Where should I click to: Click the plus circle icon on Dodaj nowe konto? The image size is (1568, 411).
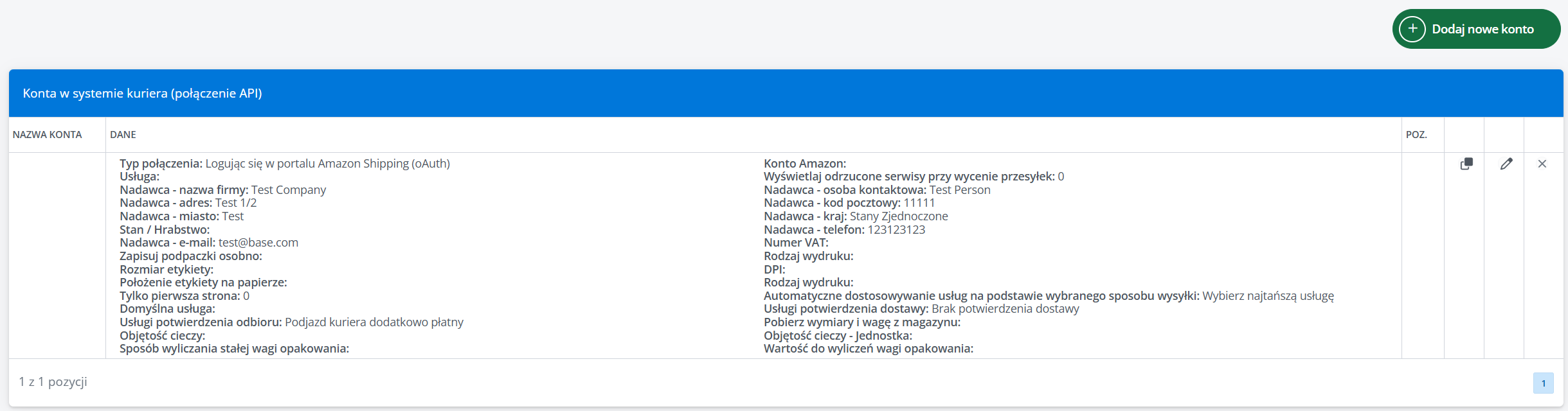[x=1412, y=29]
